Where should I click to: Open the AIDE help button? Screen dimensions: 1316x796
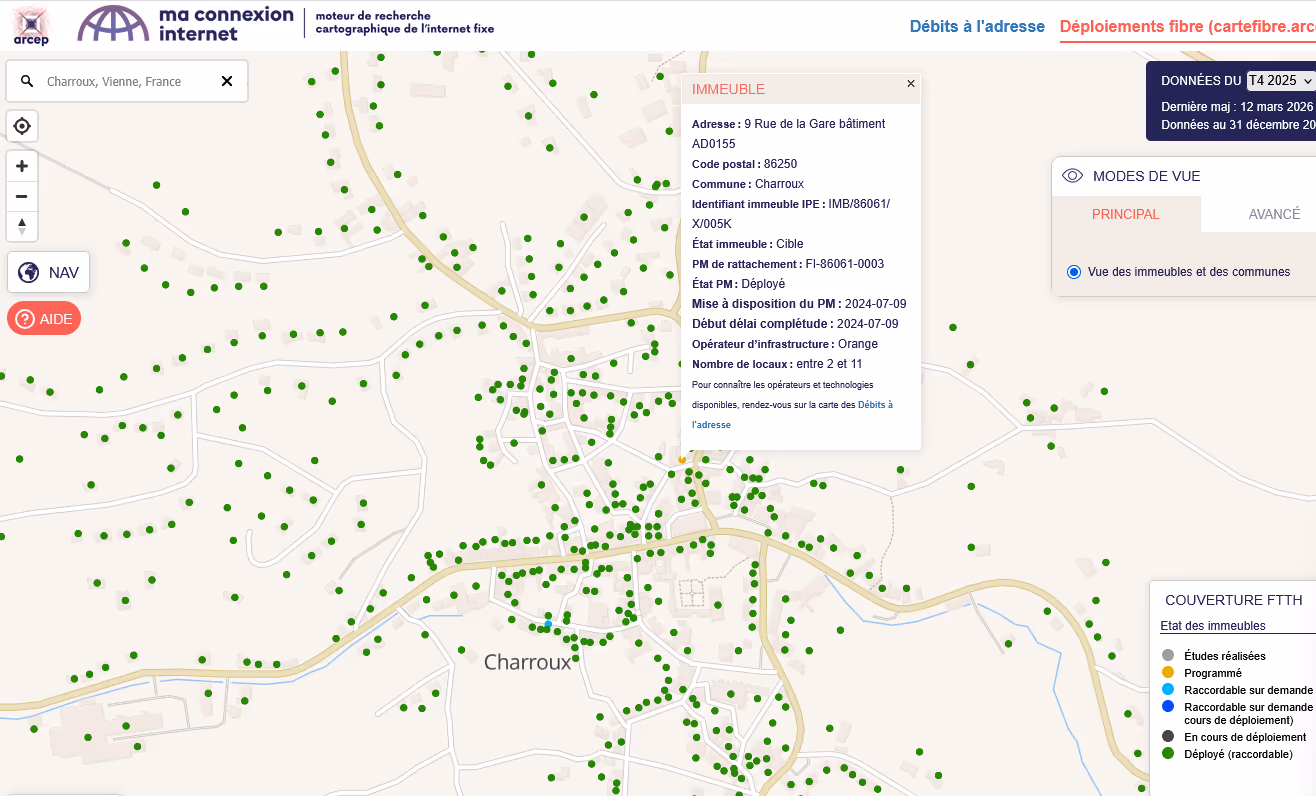[x=44, y=319]
